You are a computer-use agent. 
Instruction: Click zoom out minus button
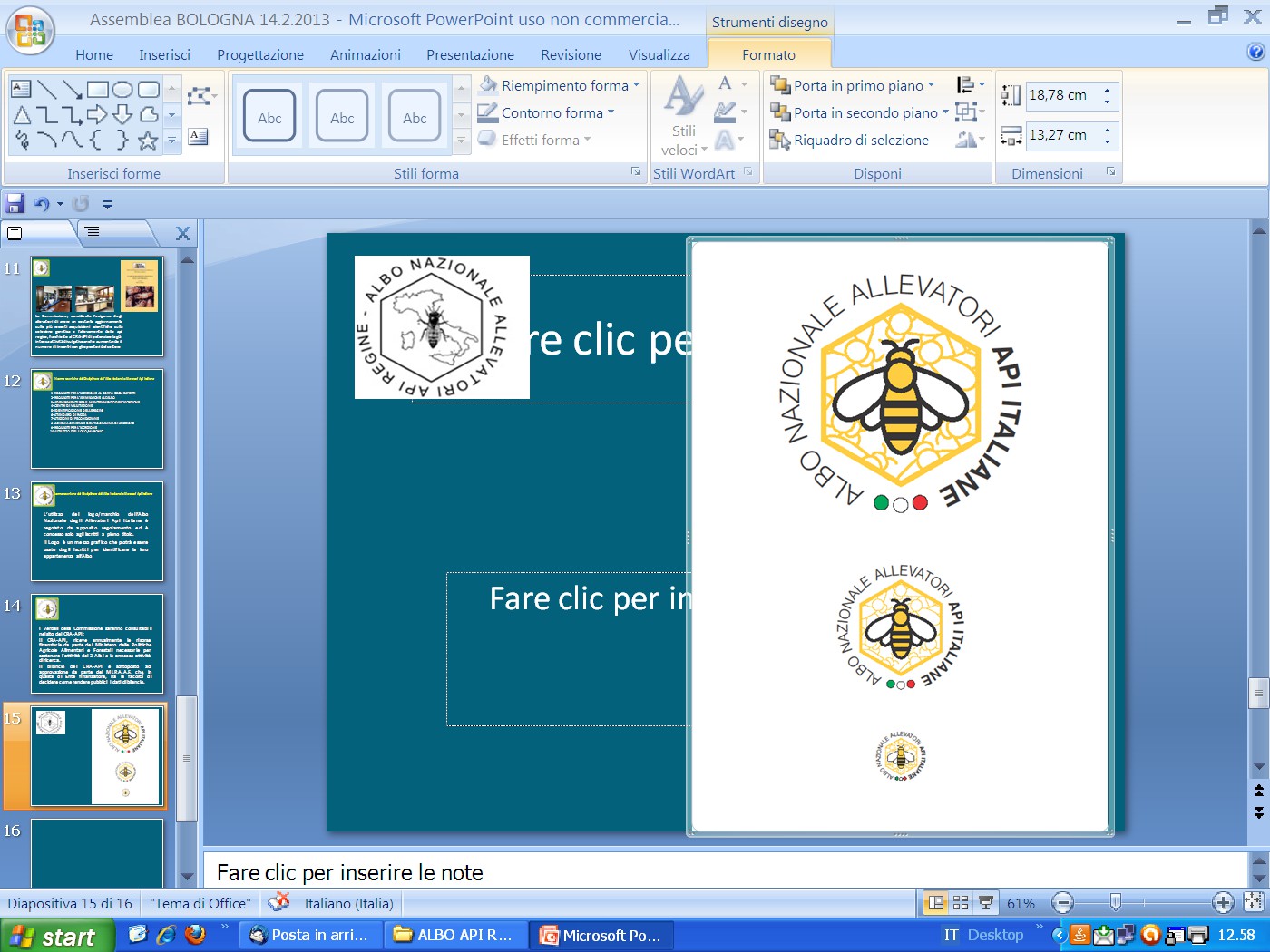click(x=1063, y=902)
